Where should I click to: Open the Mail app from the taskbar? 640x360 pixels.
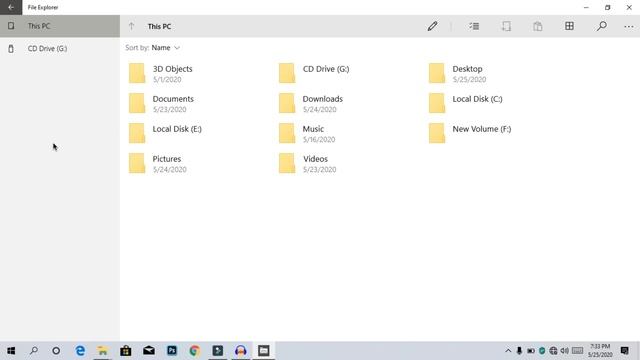(149, 351)
